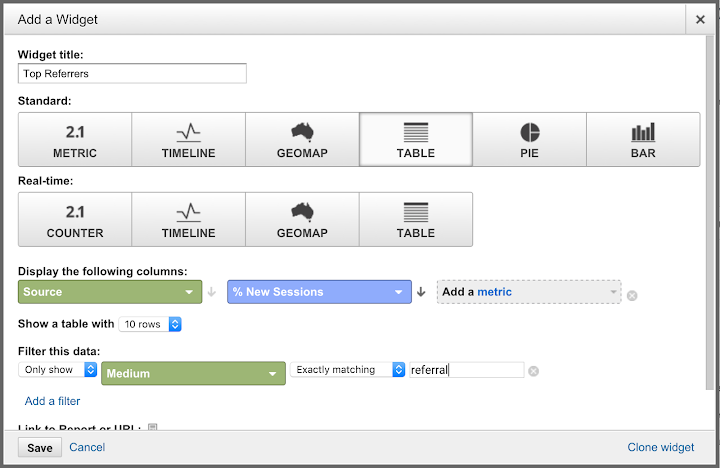Change the 10 rows selector
Screen dimensions: 720x468
(150, 324)
